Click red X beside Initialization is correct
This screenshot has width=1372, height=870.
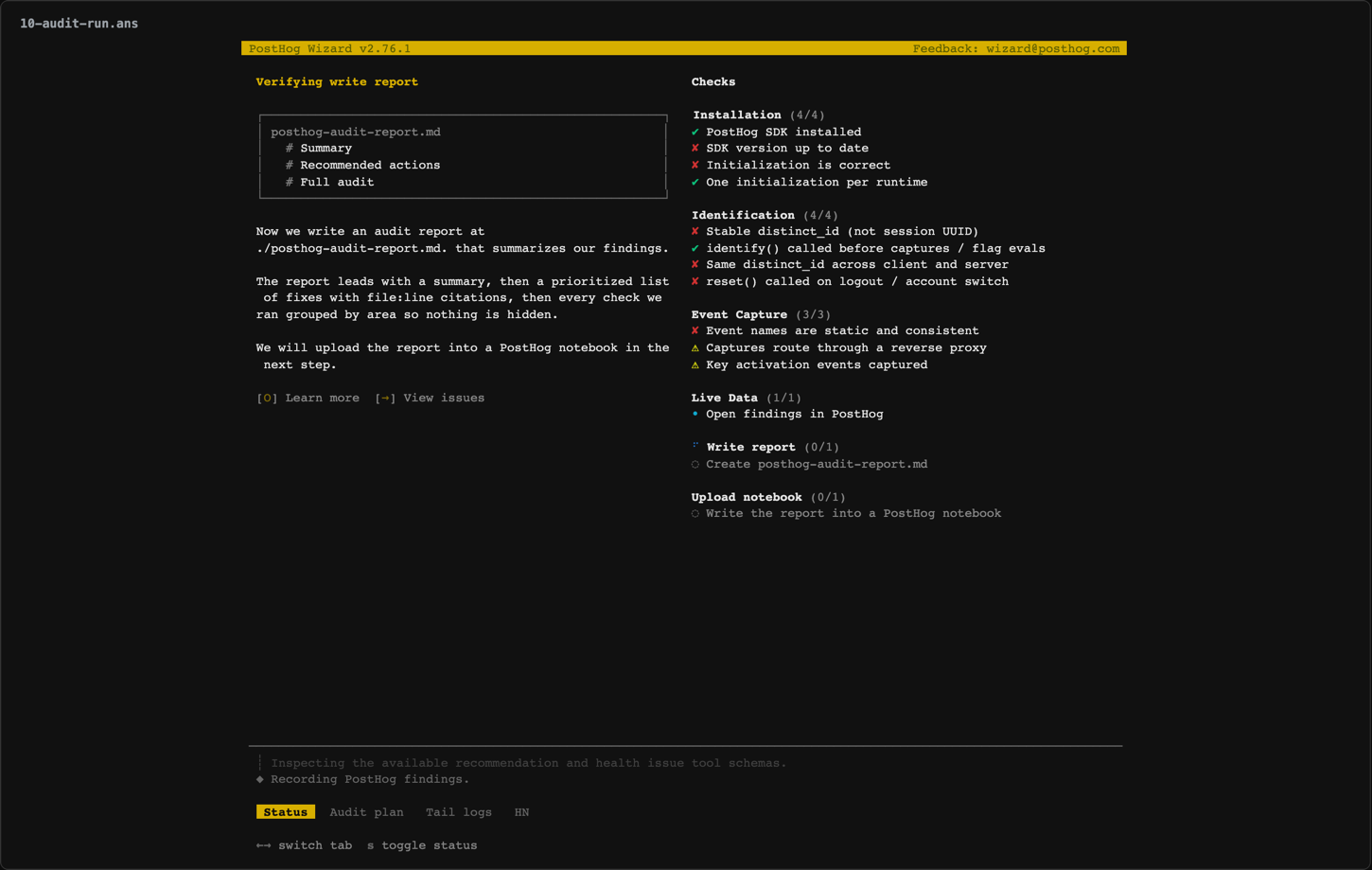coord(695,165)
